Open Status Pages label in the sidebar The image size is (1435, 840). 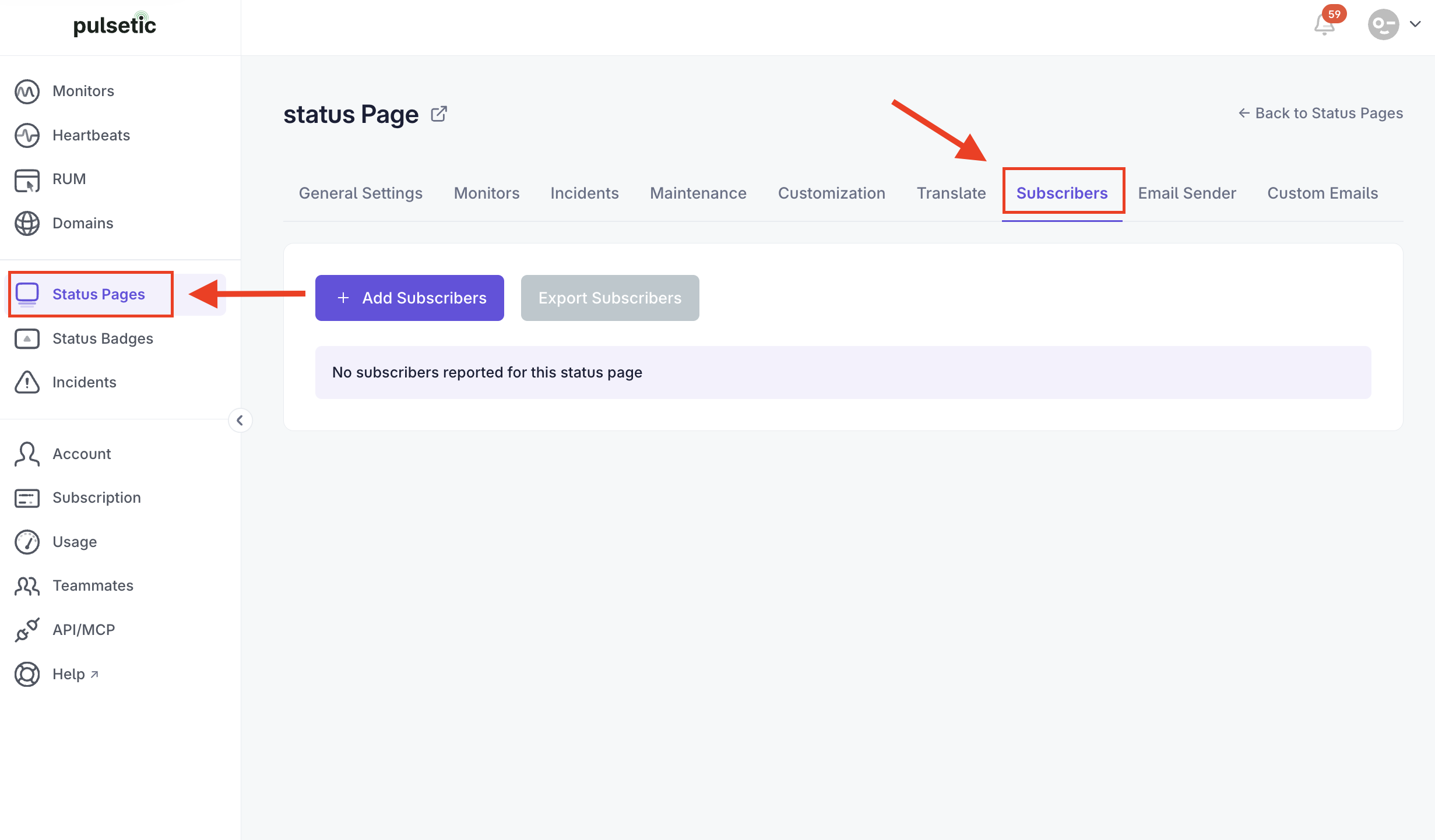[x=99, y=294]
